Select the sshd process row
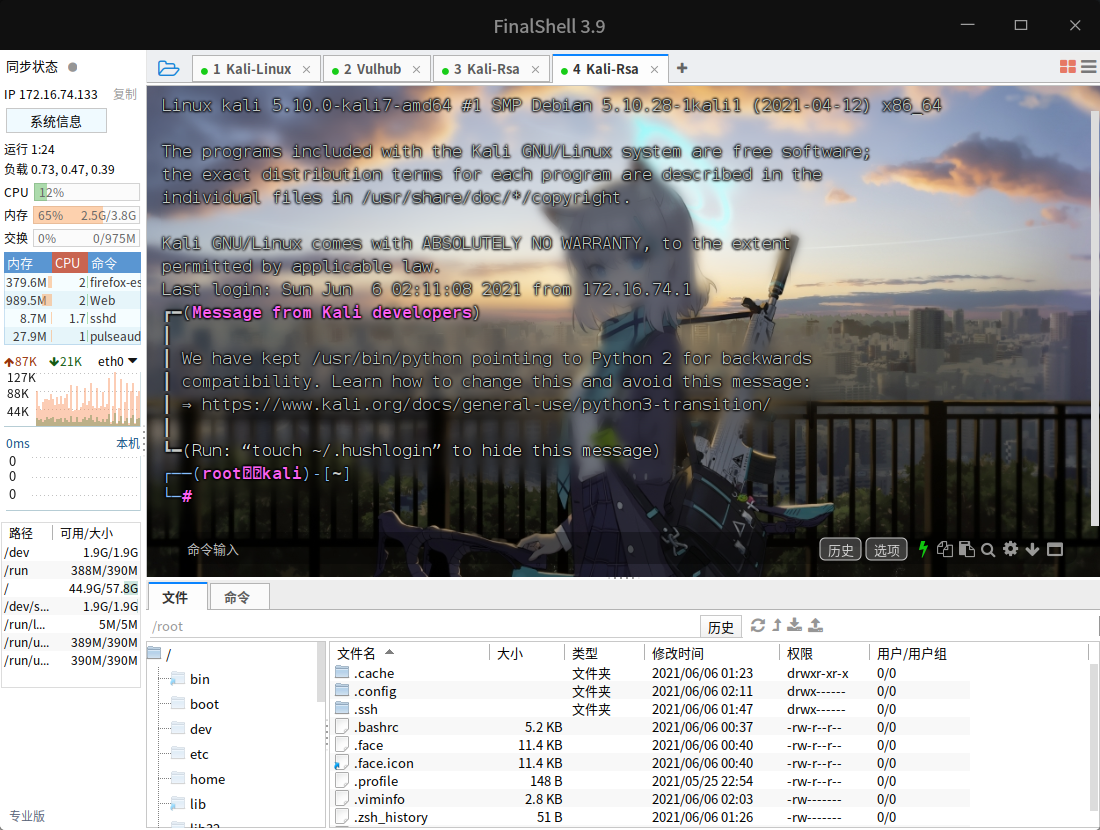 pyautogui.click(x=73, y=319)
